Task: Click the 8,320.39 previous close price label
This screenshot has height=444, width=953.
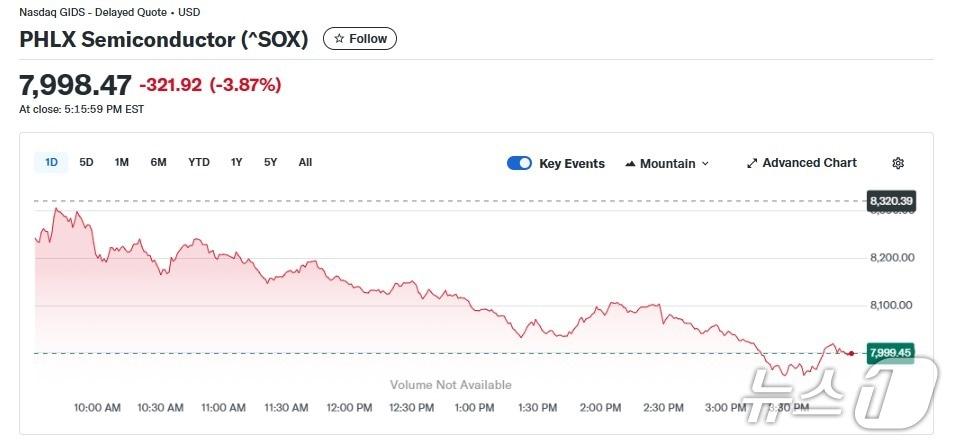Action: (891, 201)
